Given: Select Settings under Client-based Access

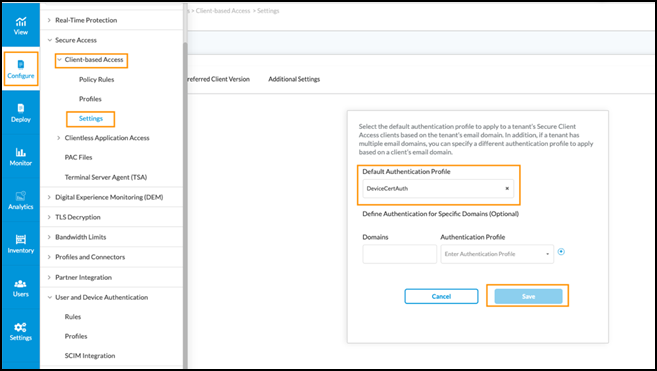Looking at the screenshot, I should (91, 119).
